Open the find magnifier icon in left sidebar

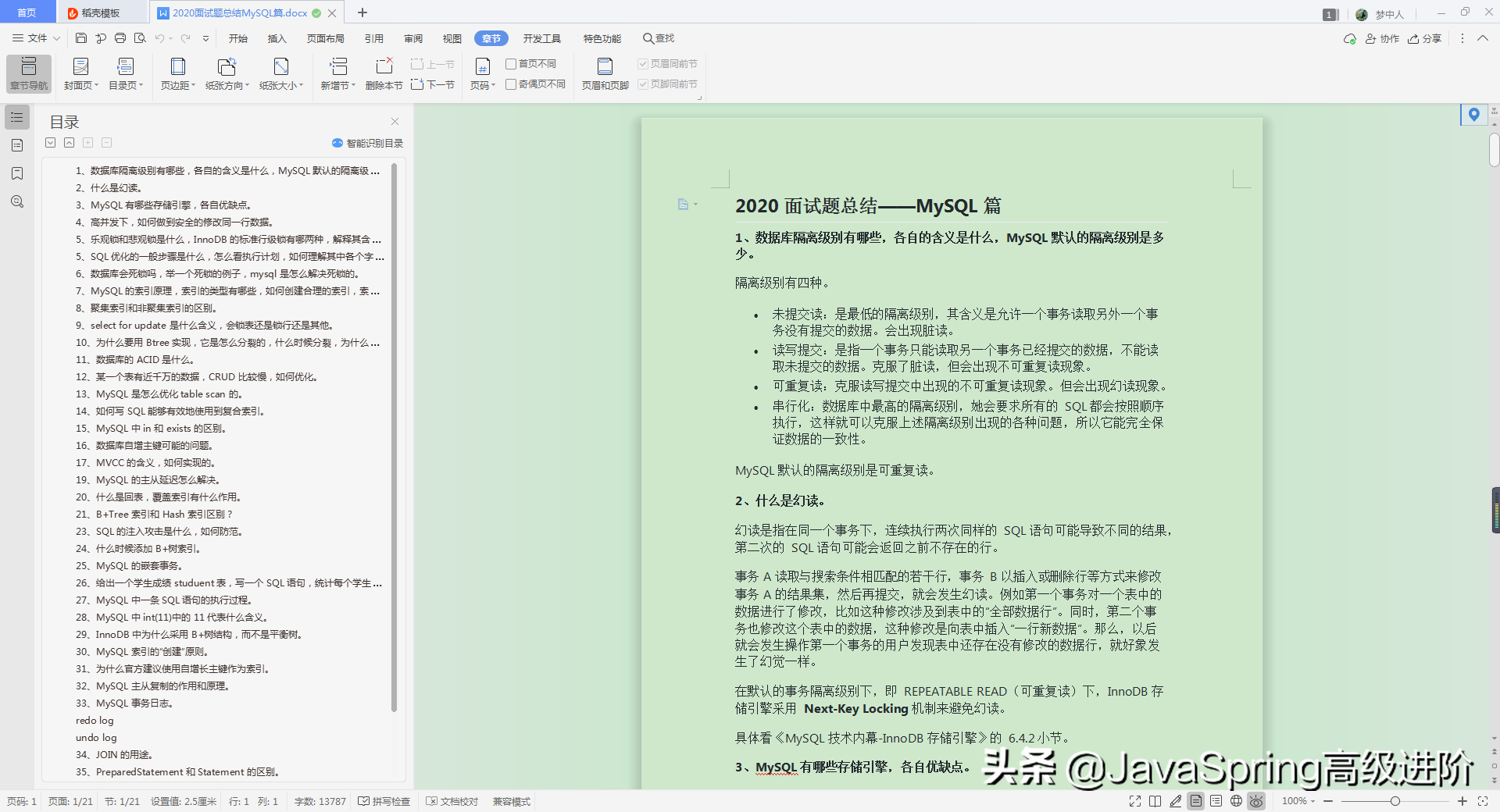pyautogui.click(x=17, y=201)
